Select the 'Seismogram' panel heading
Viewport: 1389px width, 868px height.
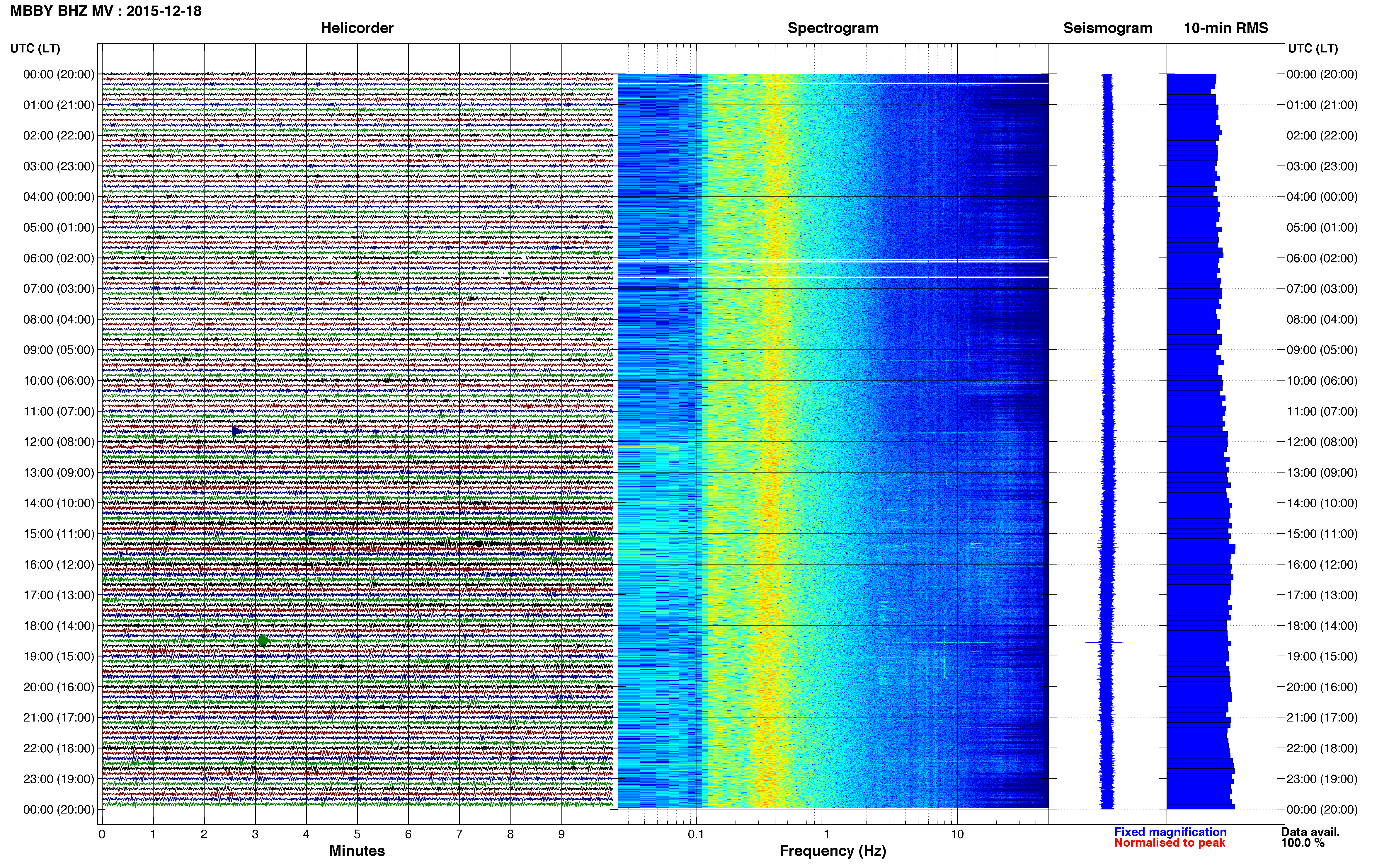[1108, 28]
